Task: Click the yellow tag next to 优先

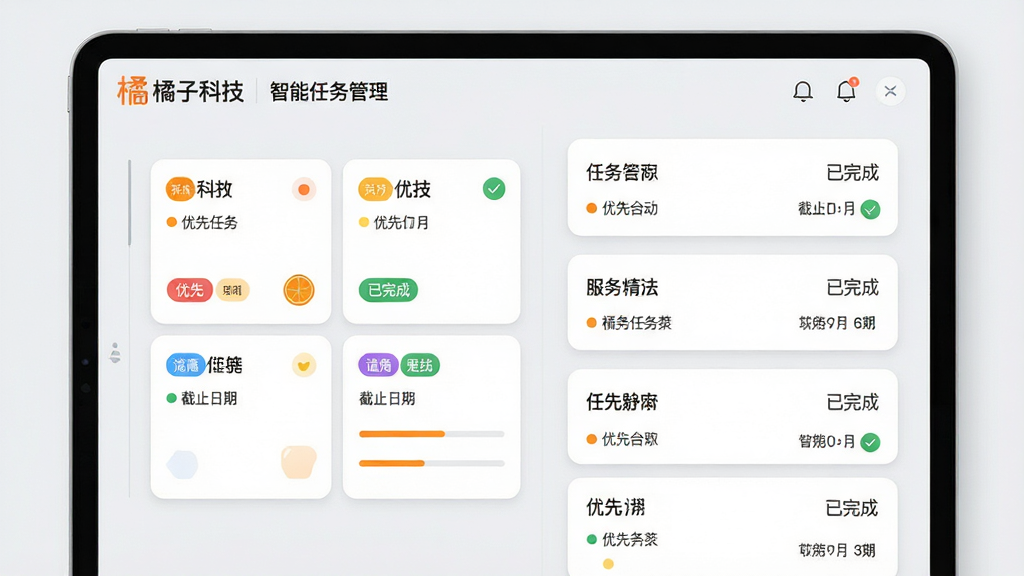Action: (x=232, y=290)
